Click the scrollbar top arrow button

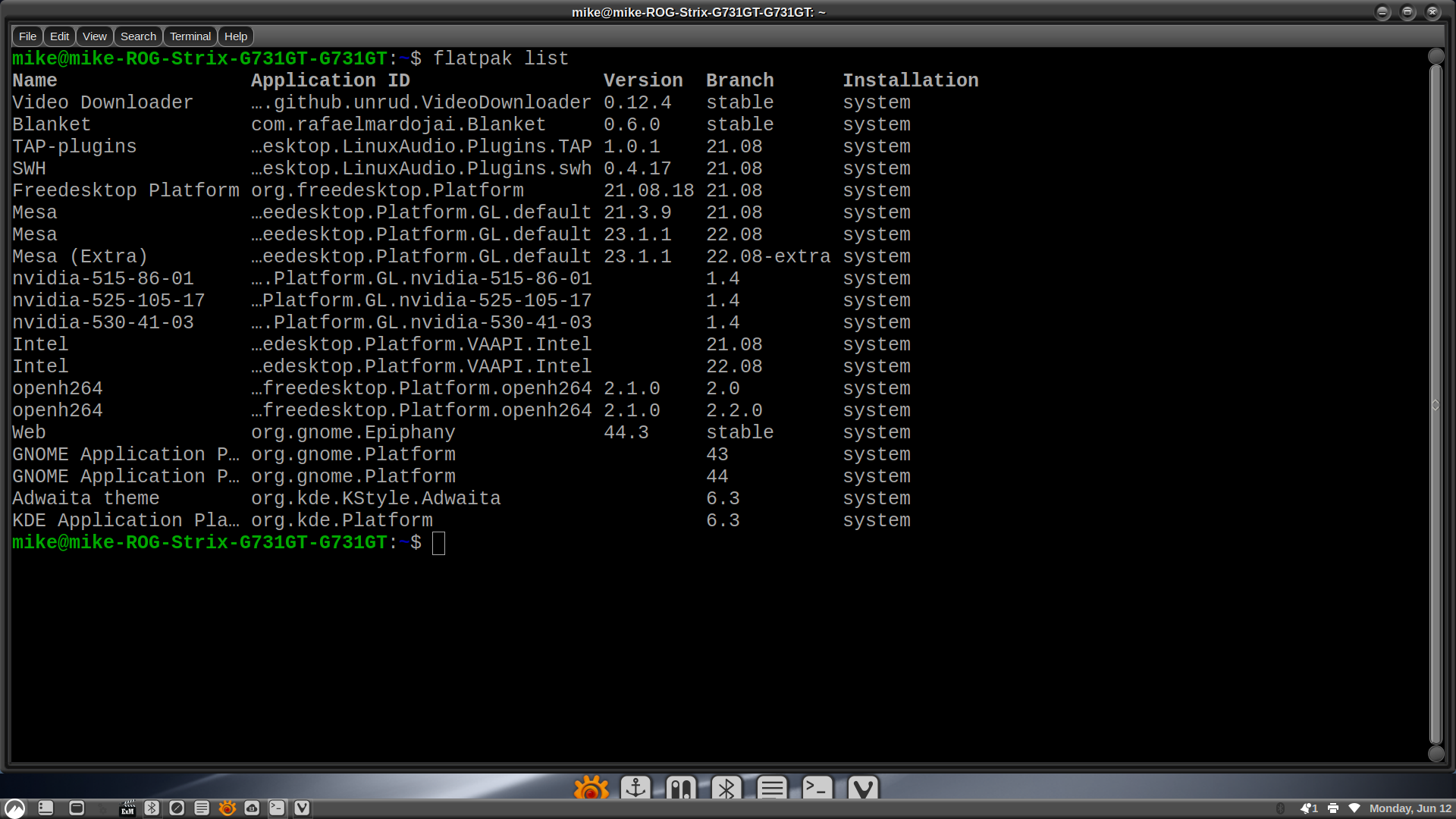(1436, 56)
